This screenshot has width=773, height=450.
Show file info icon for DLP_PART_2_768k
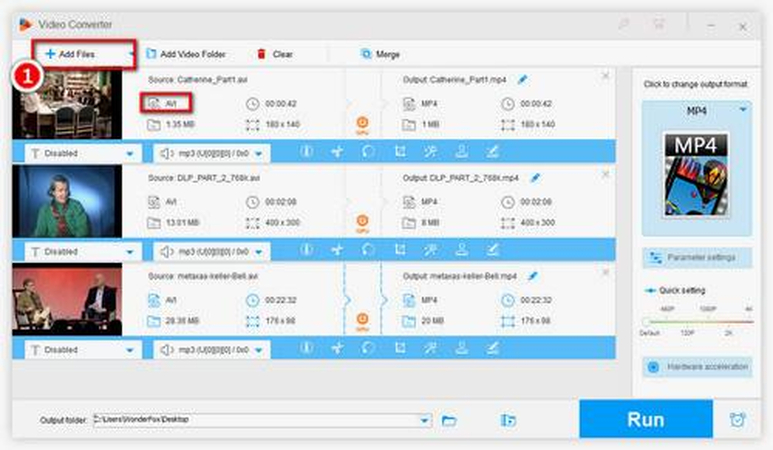(306, 249)
